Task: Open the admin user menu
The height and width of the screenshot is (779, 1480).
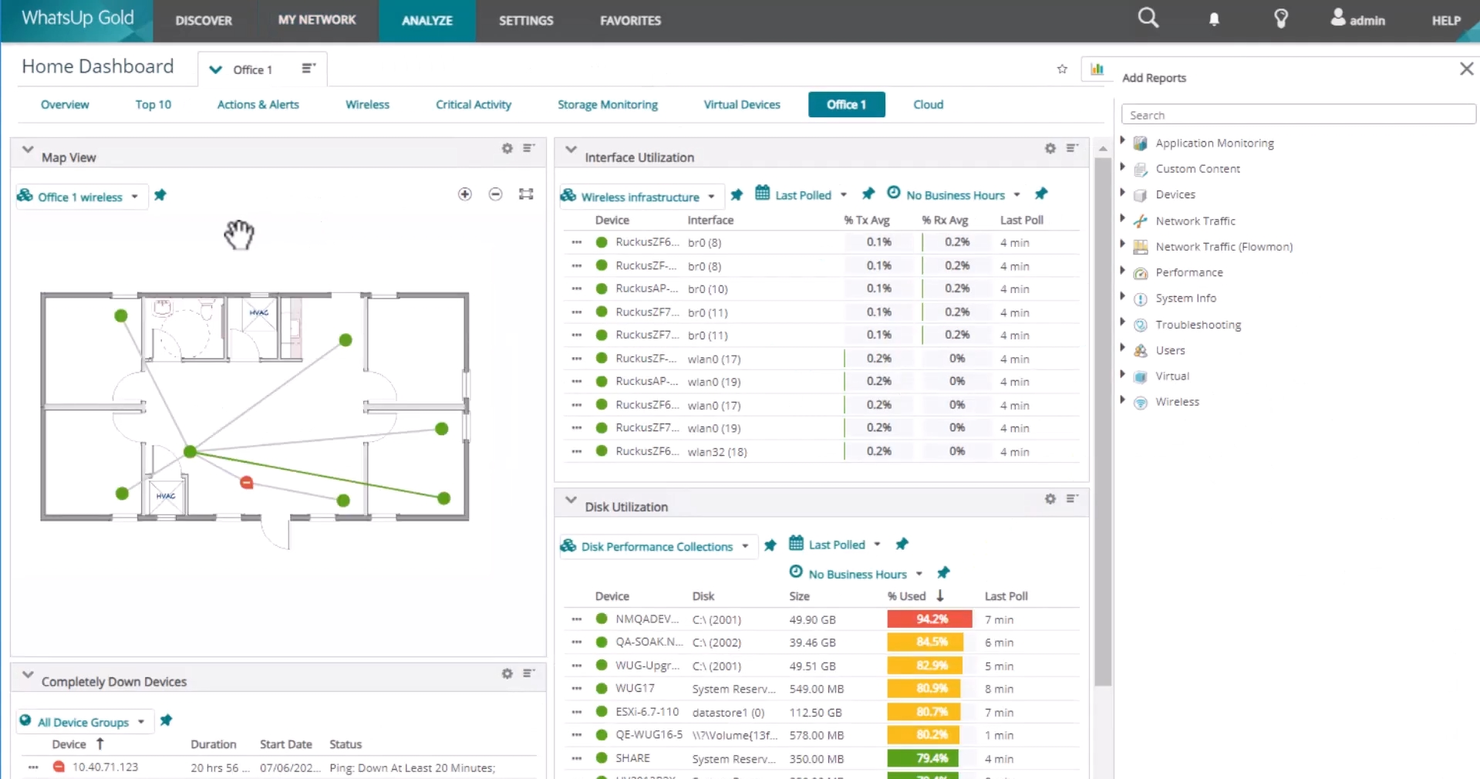Action: (1358, 19)
